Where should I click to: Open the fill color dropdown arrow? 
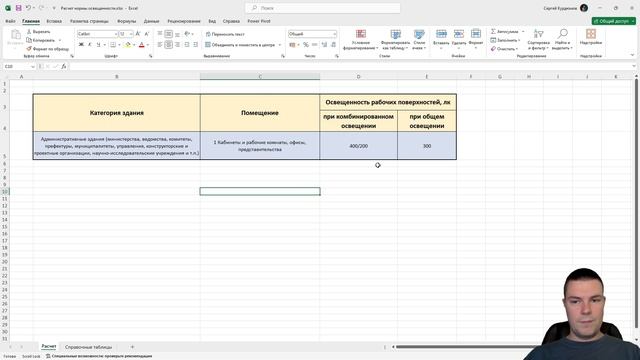(134, 45)
